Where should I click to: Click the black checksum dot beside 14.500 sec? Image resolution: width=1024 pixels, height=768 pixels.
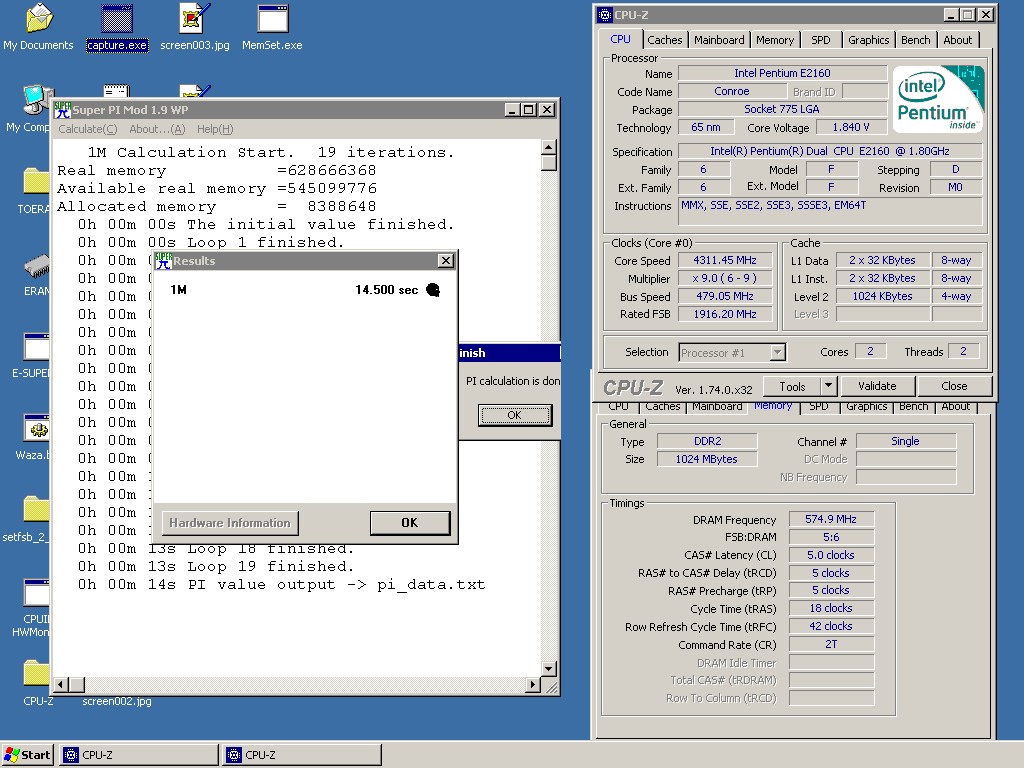[x=433, y=290]
